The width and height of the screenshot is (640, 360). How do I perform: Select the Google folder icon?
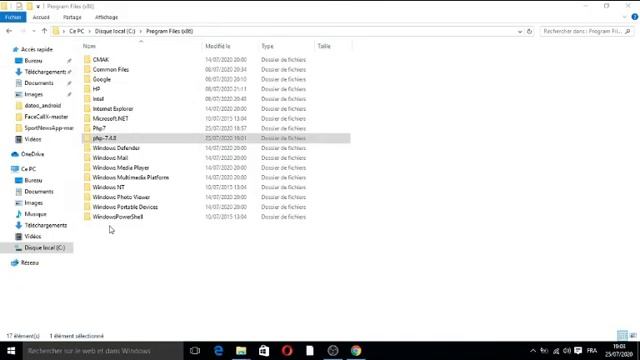[x=87, y=79]
